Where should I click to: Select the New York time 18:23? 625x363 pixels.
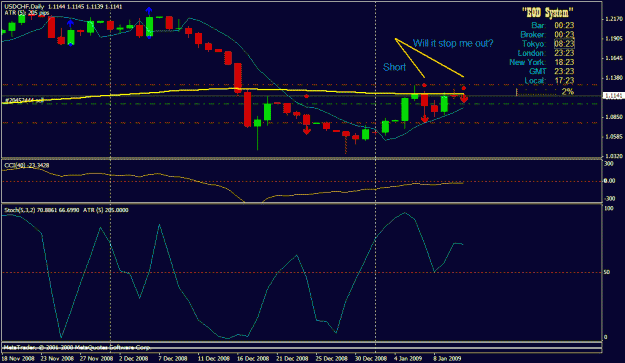(x=564, y=62)
